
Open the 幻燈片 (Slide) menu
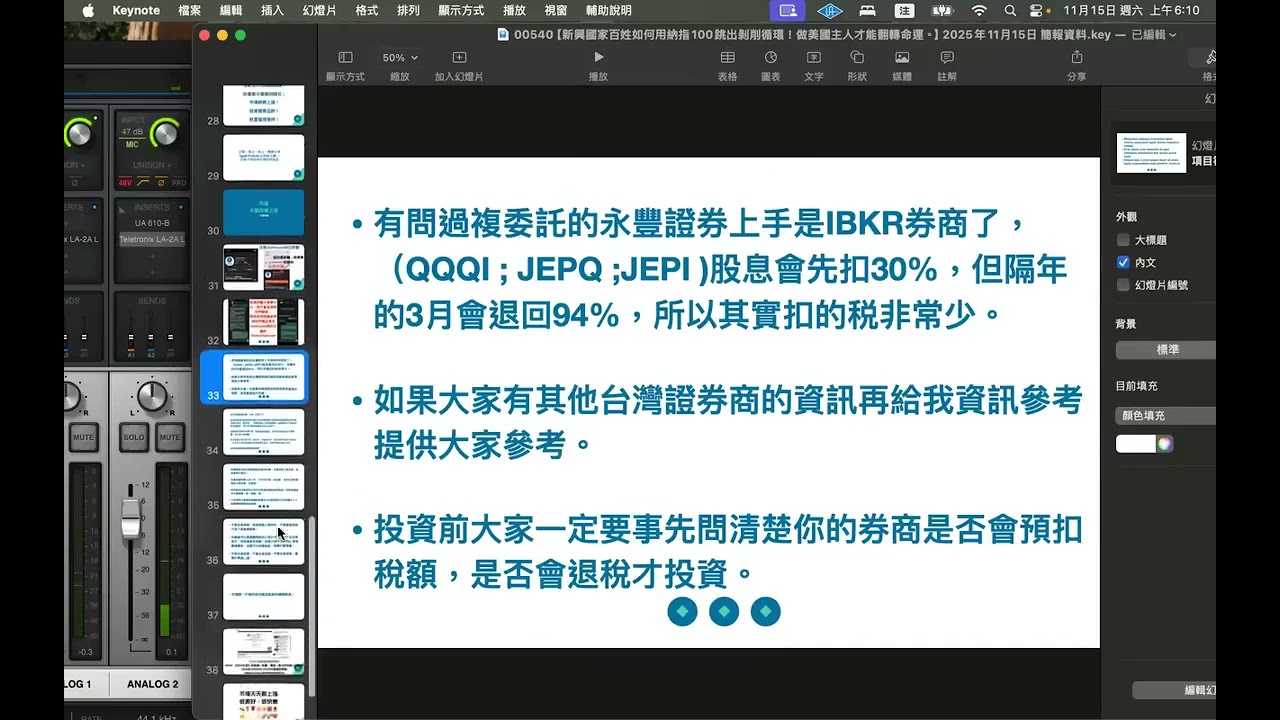tap(319, 10)
